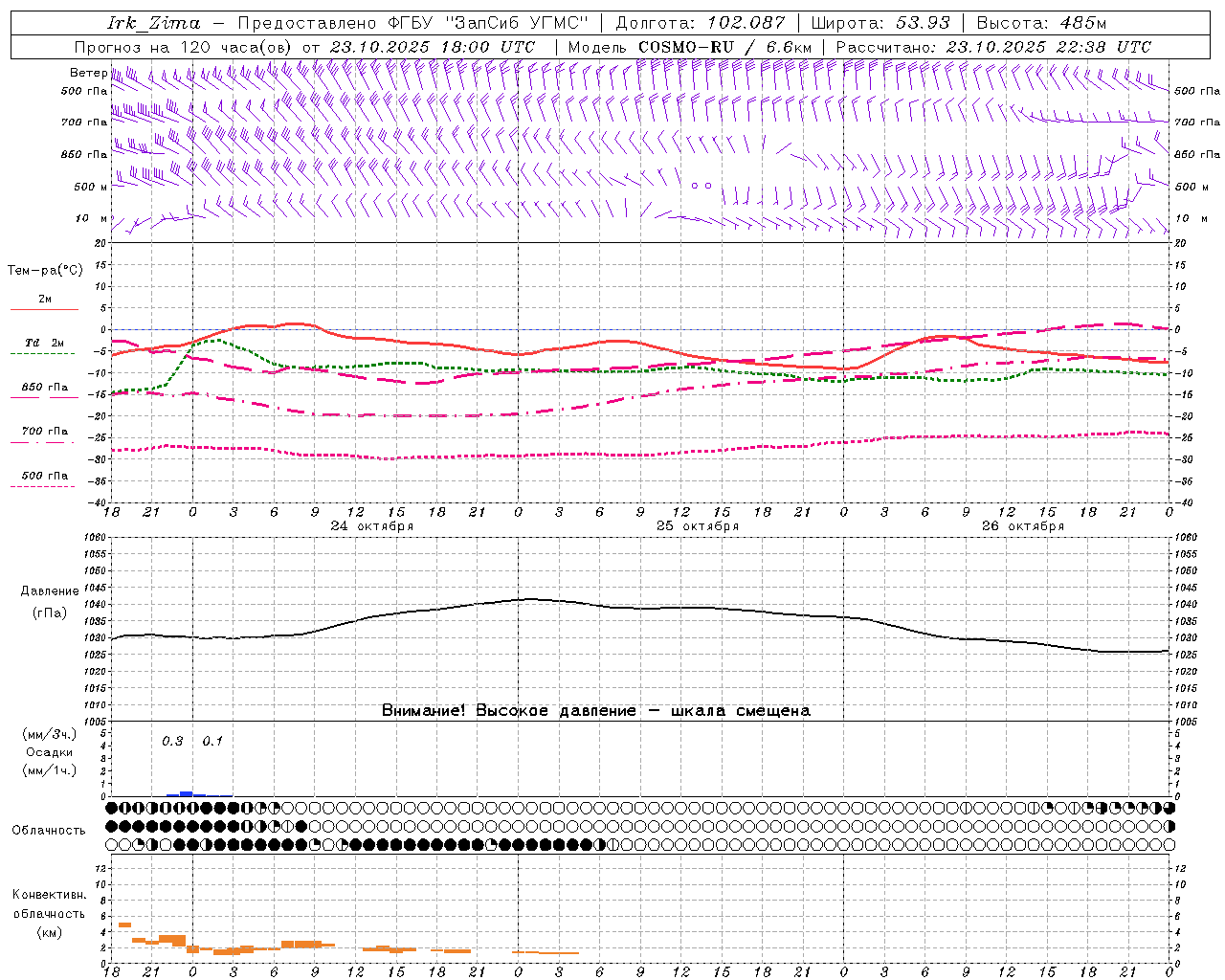The image size is (1225, 980).
Task: Click the warning Внимание! Высокое давление — шкала смещена
Action: point(596,711)
